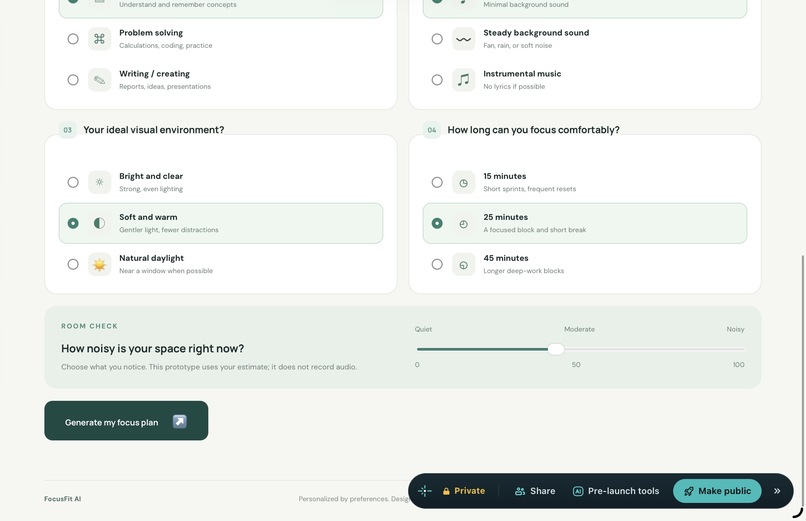Image resolution: width=806 pixels, height=521 pixels.
Task: Click 'Your ideal visual environment?' heading
Action: [x=154, y=130]
